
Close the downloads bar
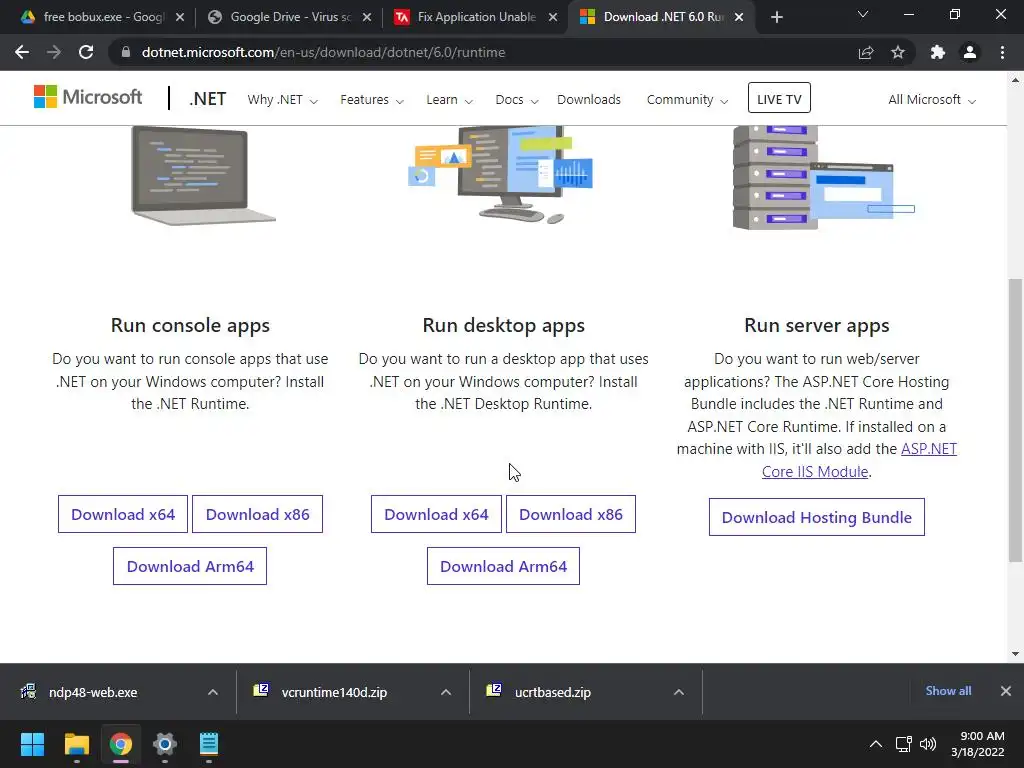click(x=1006, y=691)
